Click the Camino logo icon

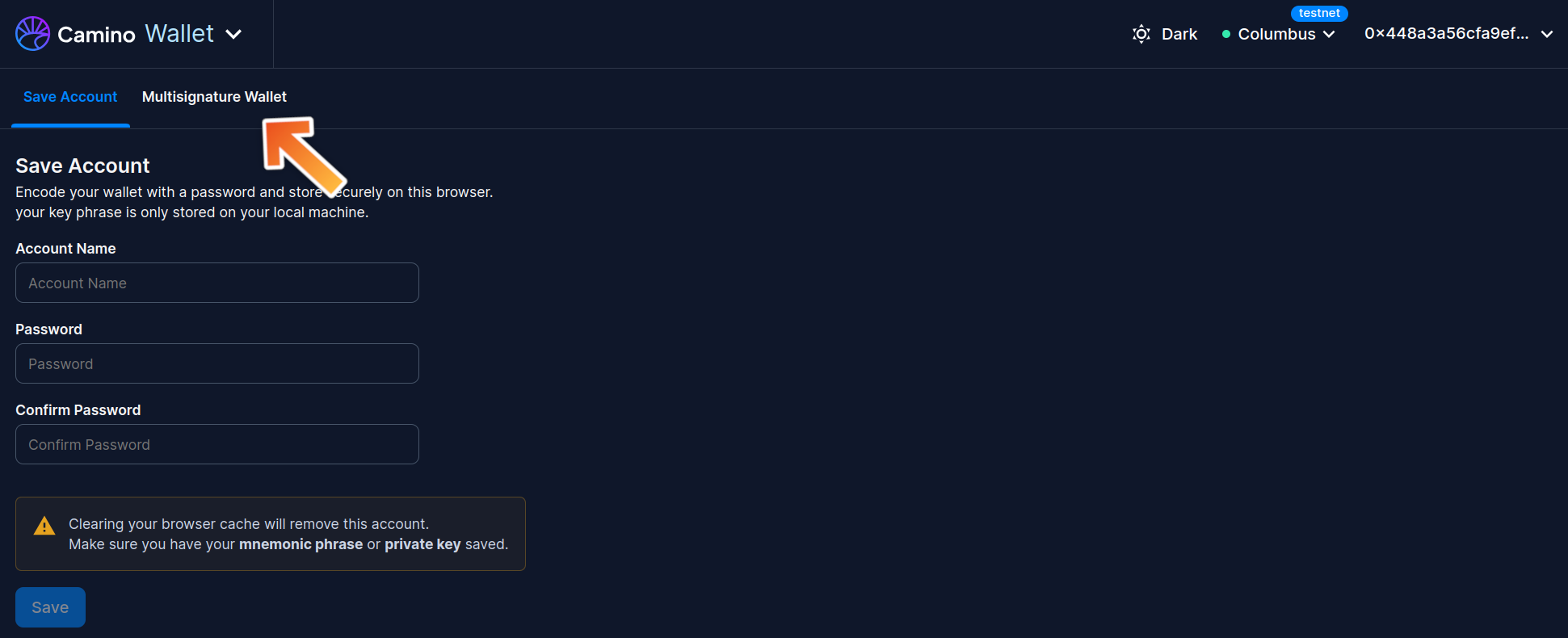[32, 34]
